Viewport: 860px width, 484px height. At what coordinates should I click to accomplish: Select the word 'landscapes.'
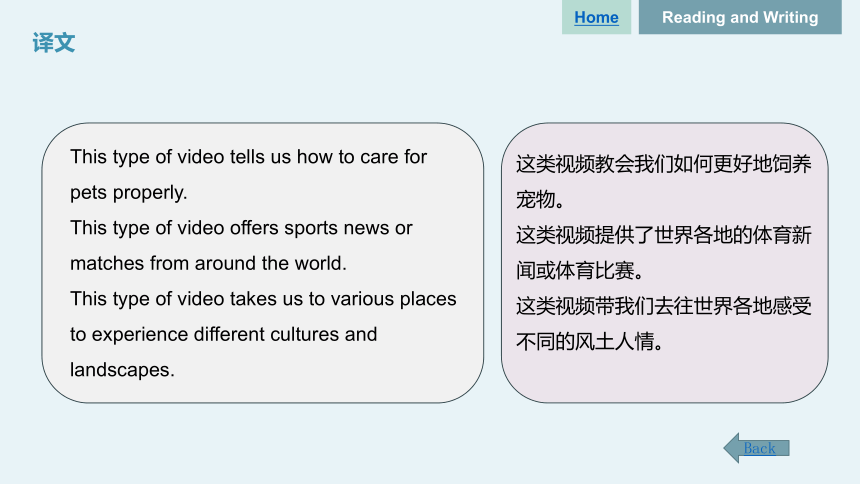pos(122,370)
